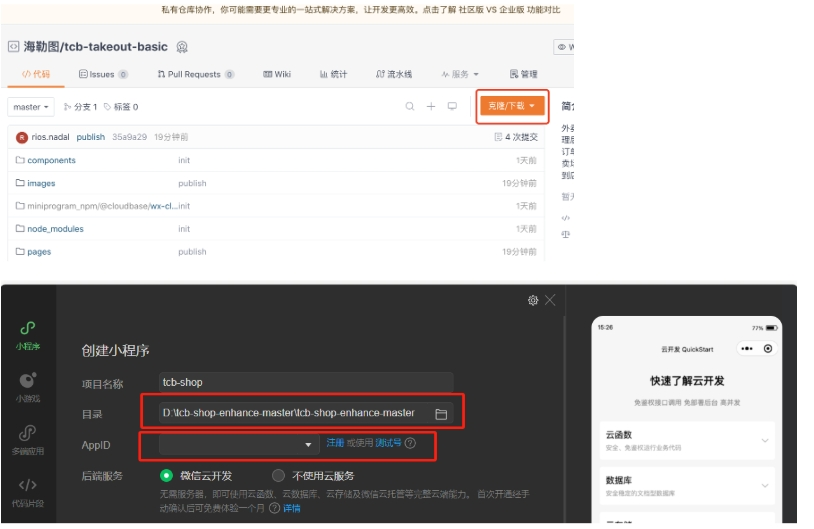Click the publish commit message link
Viewport: 814px width, 529px height.
pyautogui.click(x=91, y=137)
